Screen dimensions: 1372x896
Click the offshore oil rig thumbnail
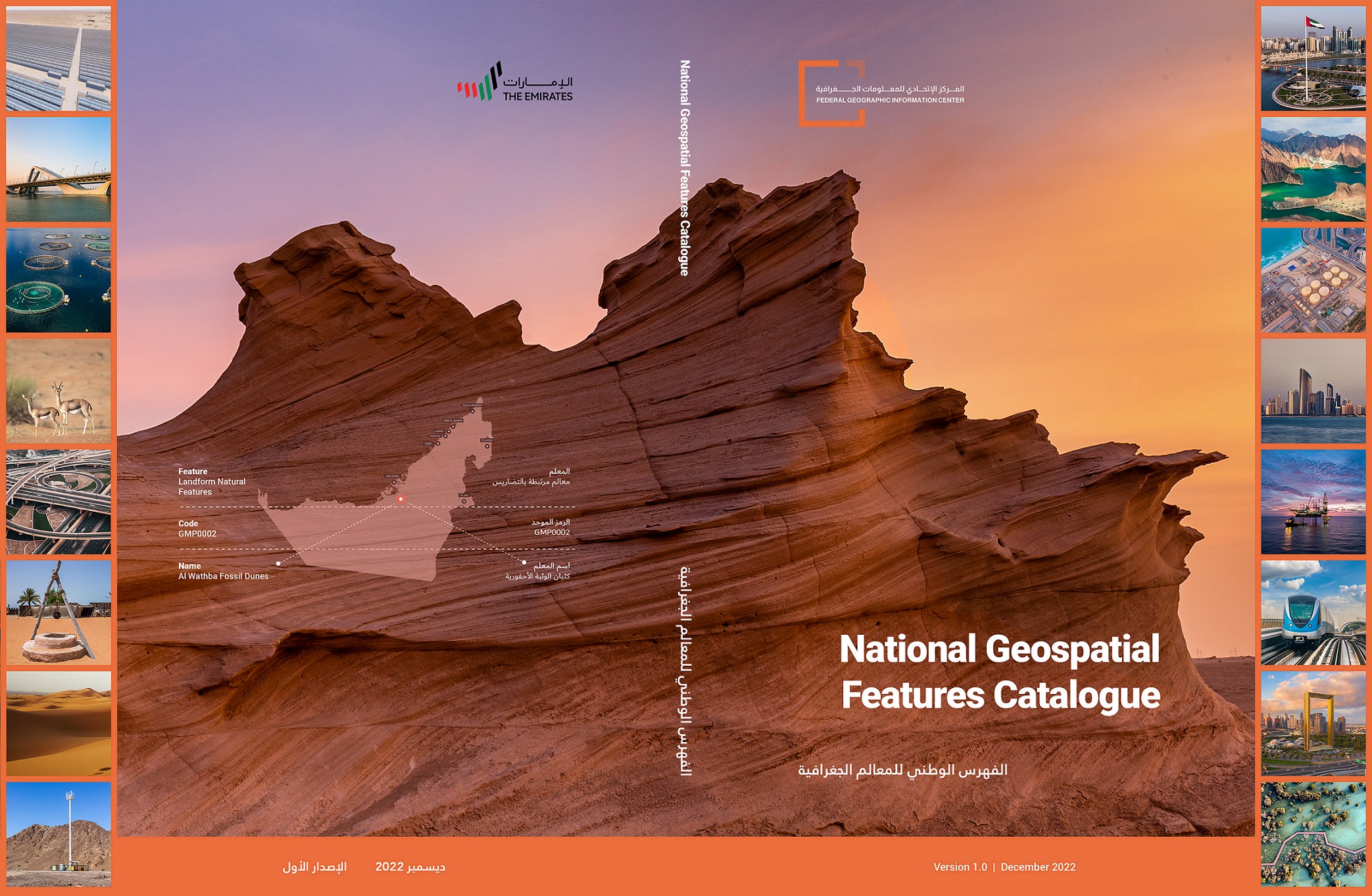click(1313, 501)
